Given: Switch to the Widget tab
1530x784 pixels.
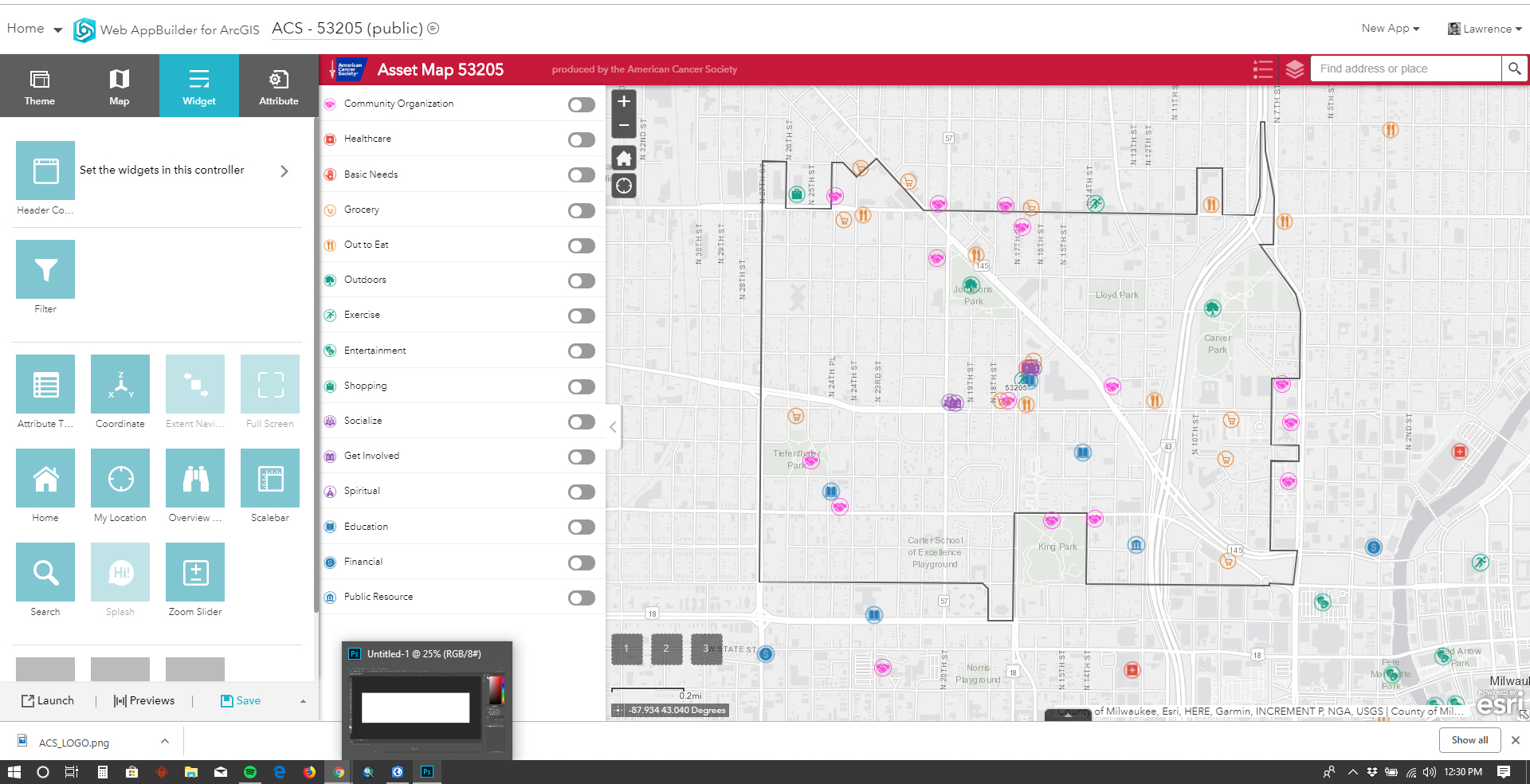Looking at the screenshot, I should (x=199, y=86).
